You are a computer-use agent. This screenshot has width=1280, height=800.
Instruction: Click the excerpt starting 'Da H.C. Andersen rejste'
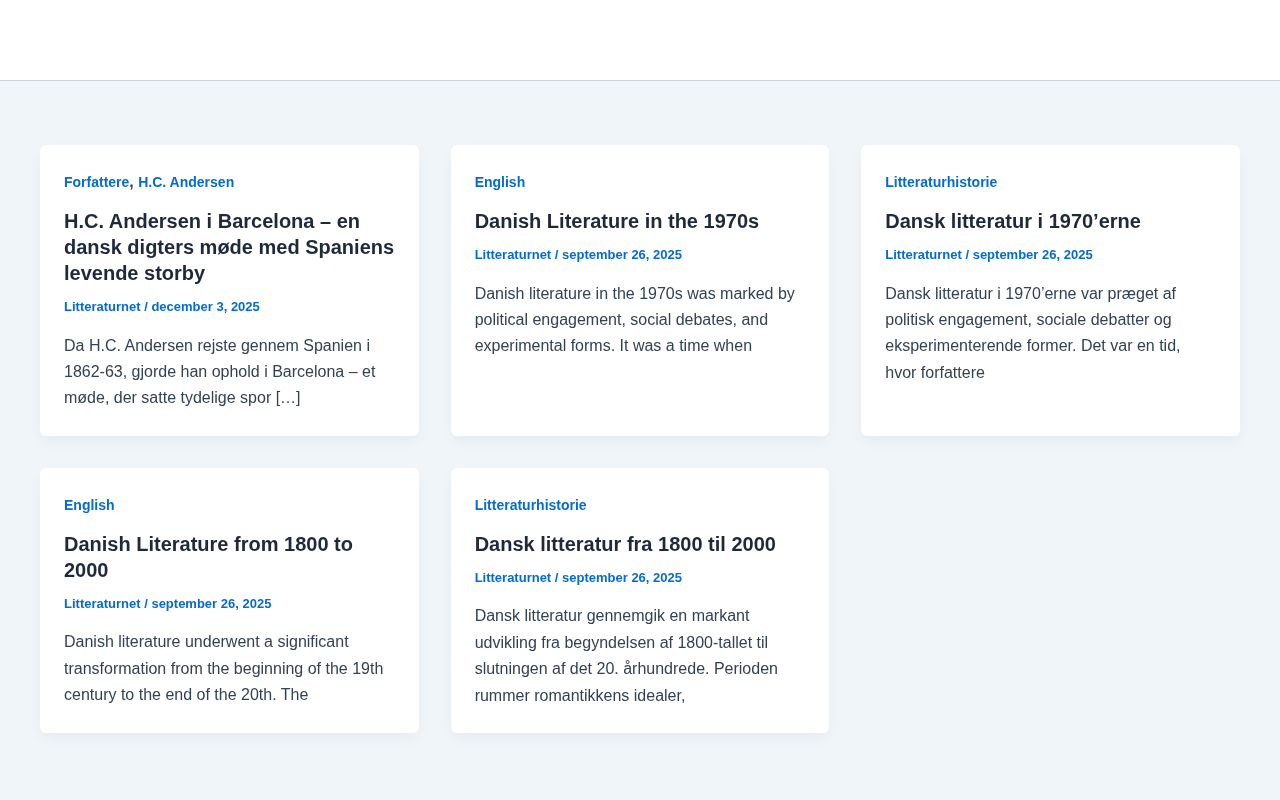coord(220,372)
